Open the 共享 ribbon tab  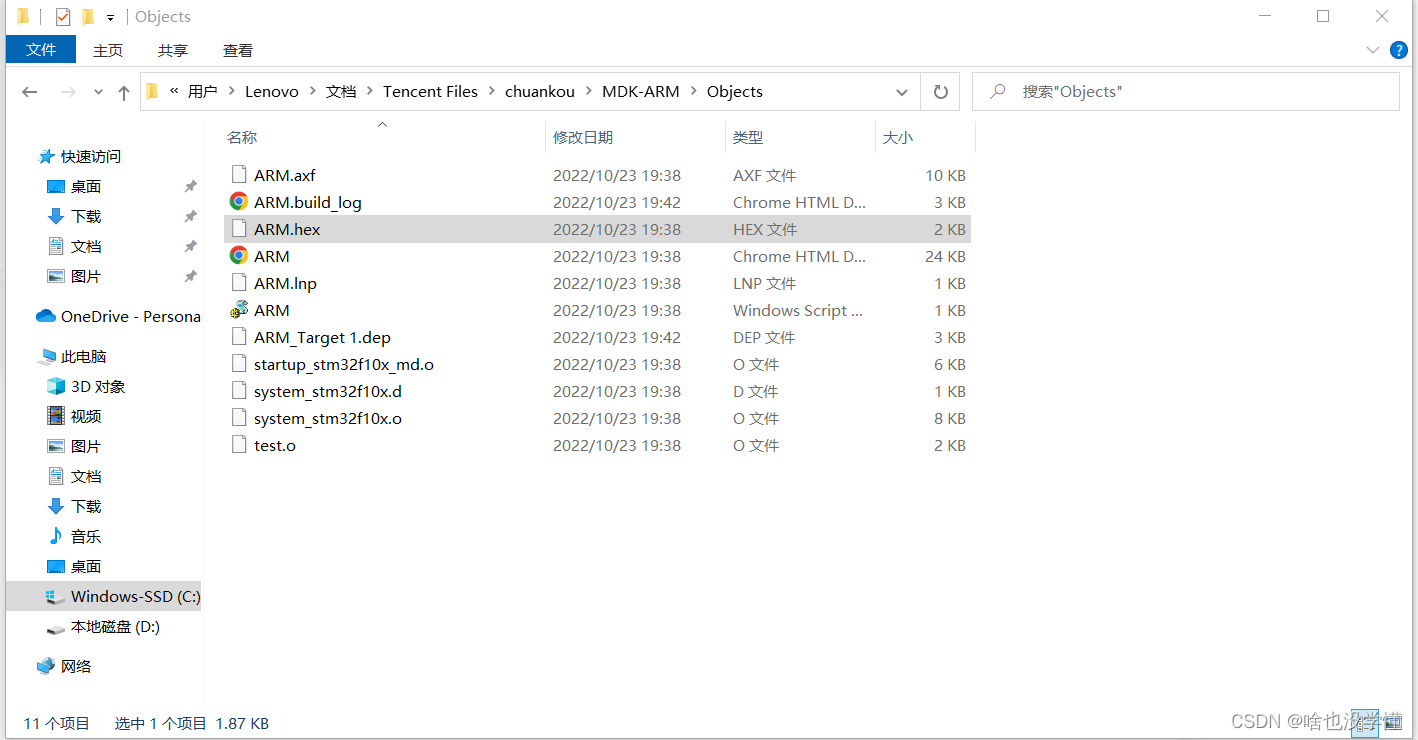coord(173,50)
